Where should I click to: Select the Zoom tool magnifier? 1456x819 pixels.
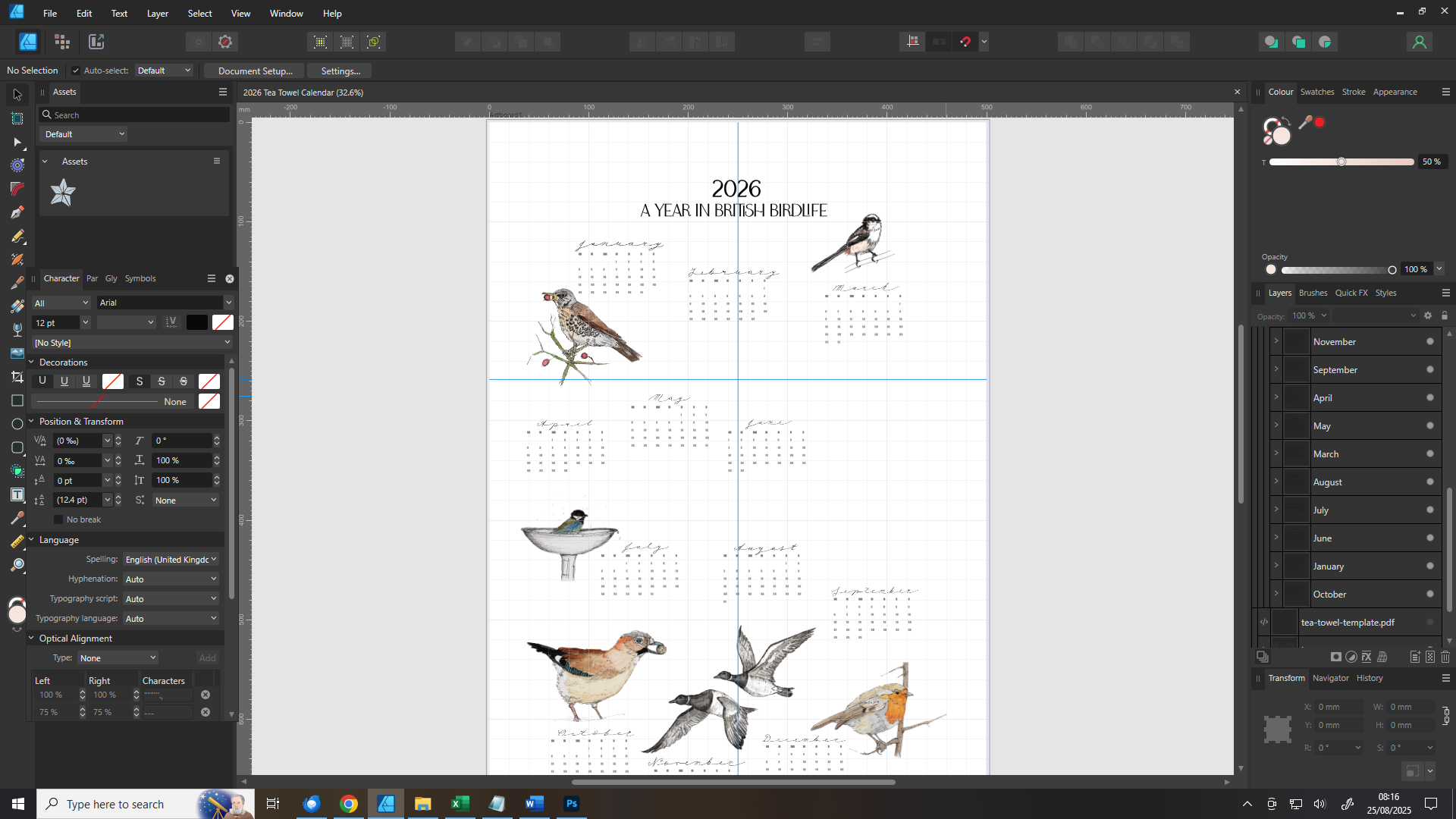(x=17, y=565)
